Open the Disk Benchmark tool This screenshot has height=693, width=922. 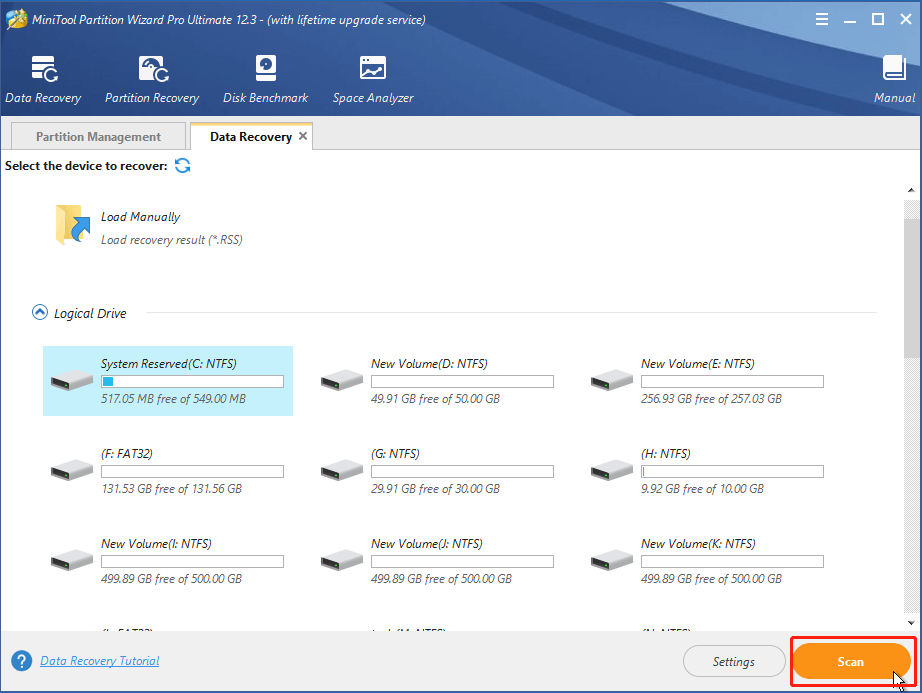266,79
